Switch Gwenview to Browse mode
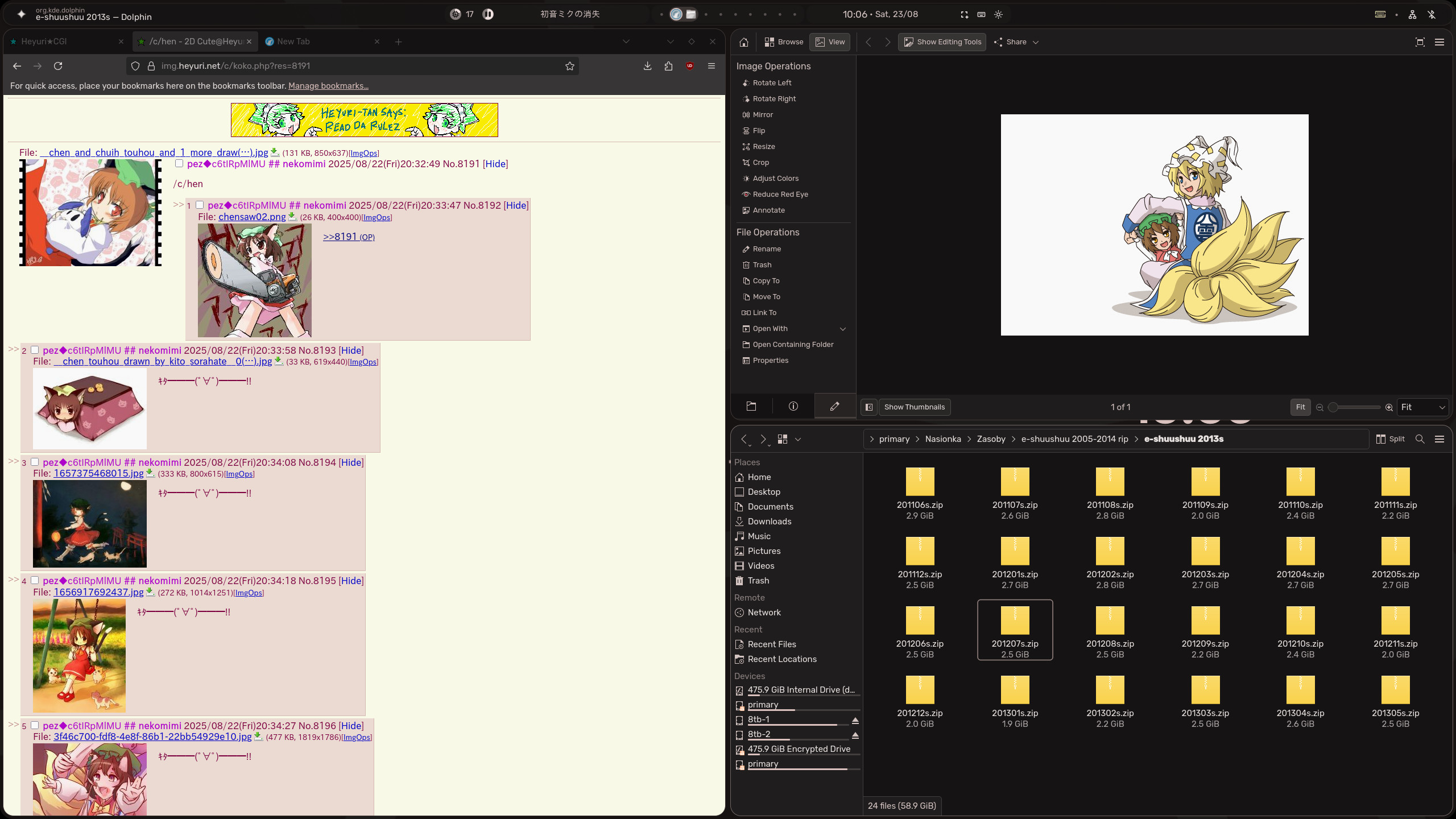The image size is (1456, 819). pos(783,42)
